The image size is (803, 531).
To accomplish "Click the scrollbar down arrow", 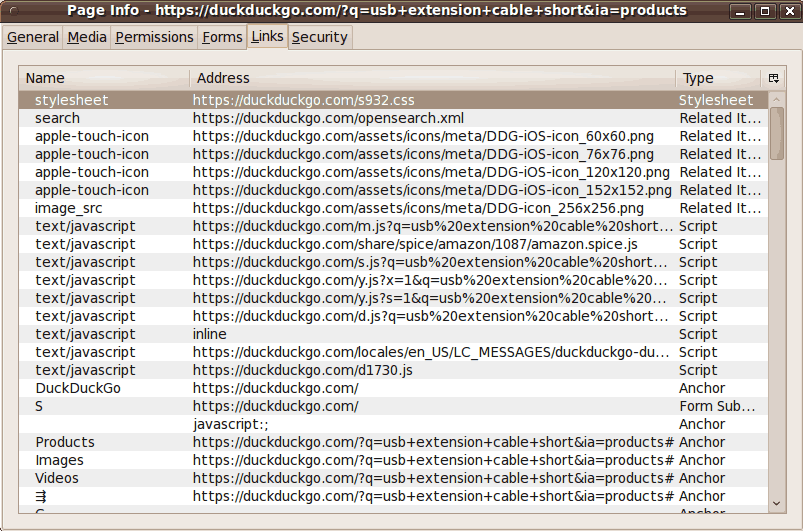I will 776,503.
